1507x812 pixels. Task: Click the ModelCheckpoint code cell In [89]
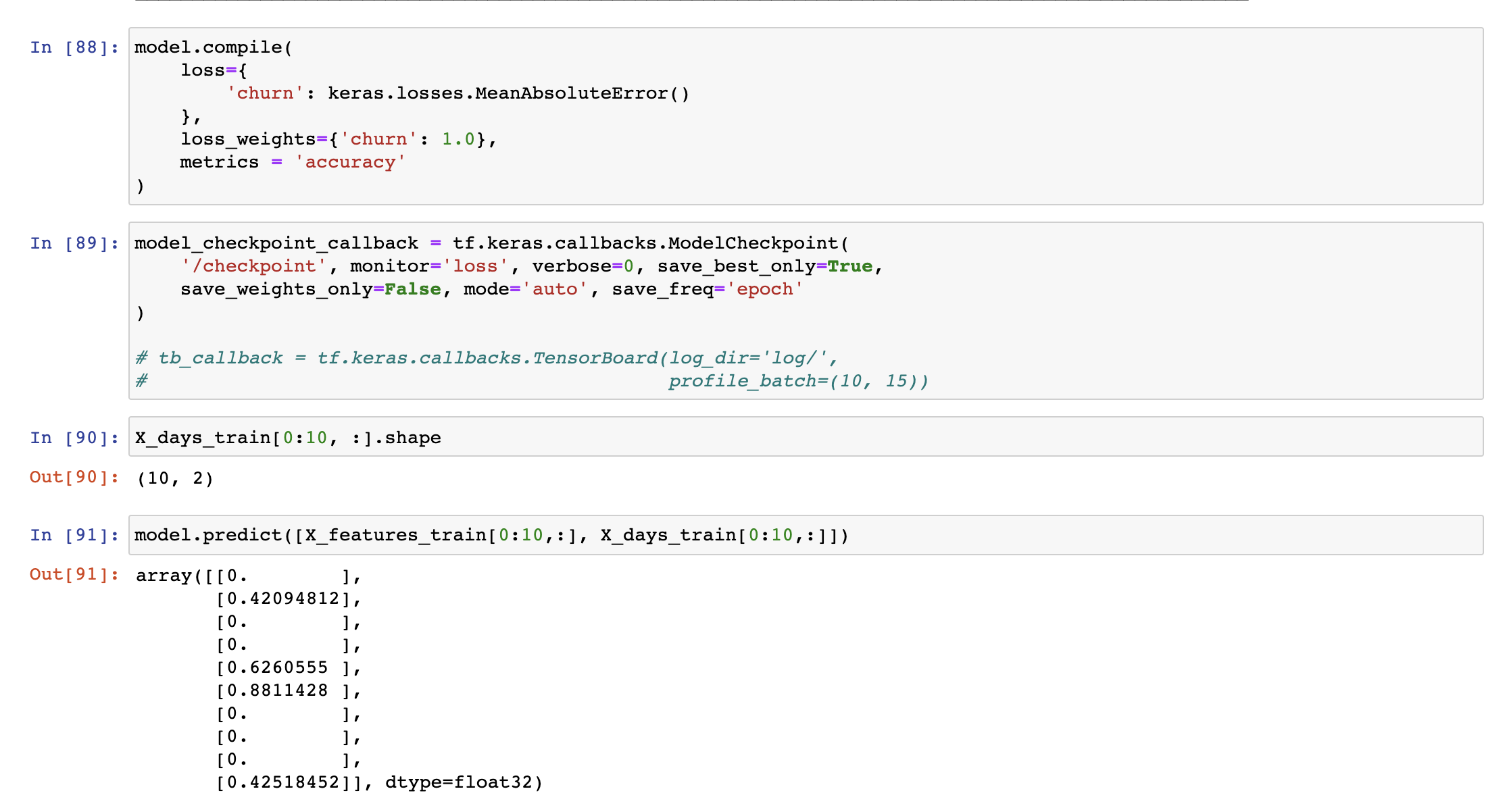(806, 311)
